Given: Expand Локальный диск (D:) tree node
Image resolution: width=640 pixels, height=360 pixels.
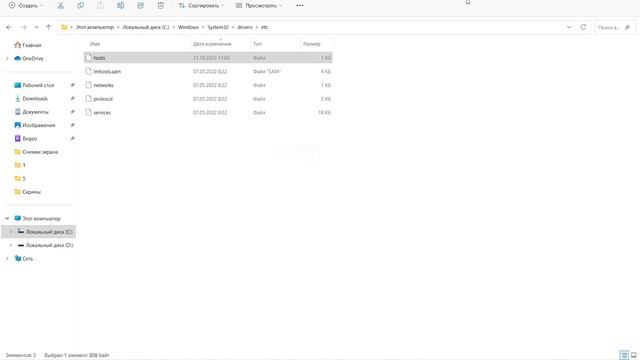Looking at the screenshot, I should pyautogui.click(x=11, y=245).
